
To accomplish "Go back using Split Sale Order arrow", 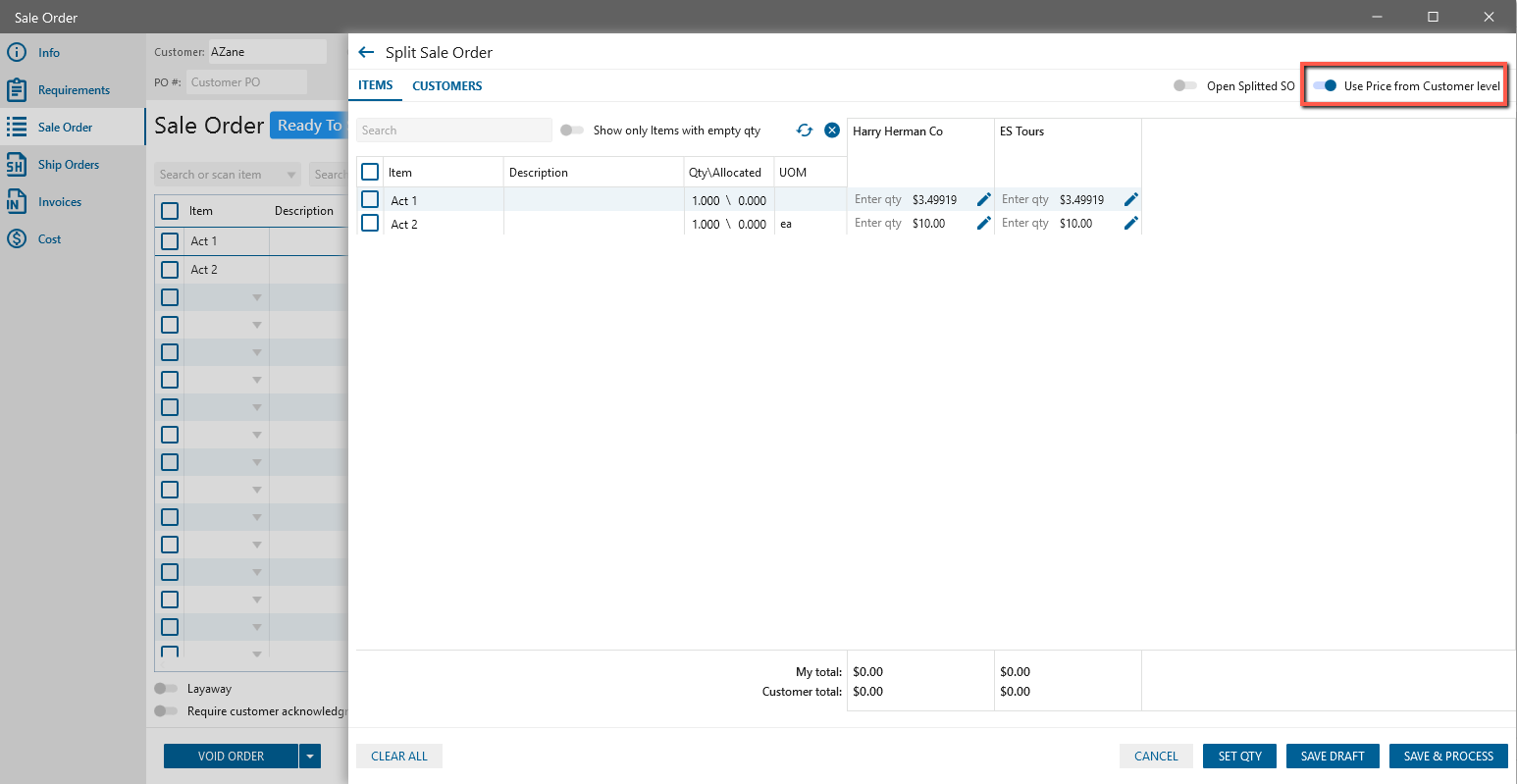I will tap(366, 52).
